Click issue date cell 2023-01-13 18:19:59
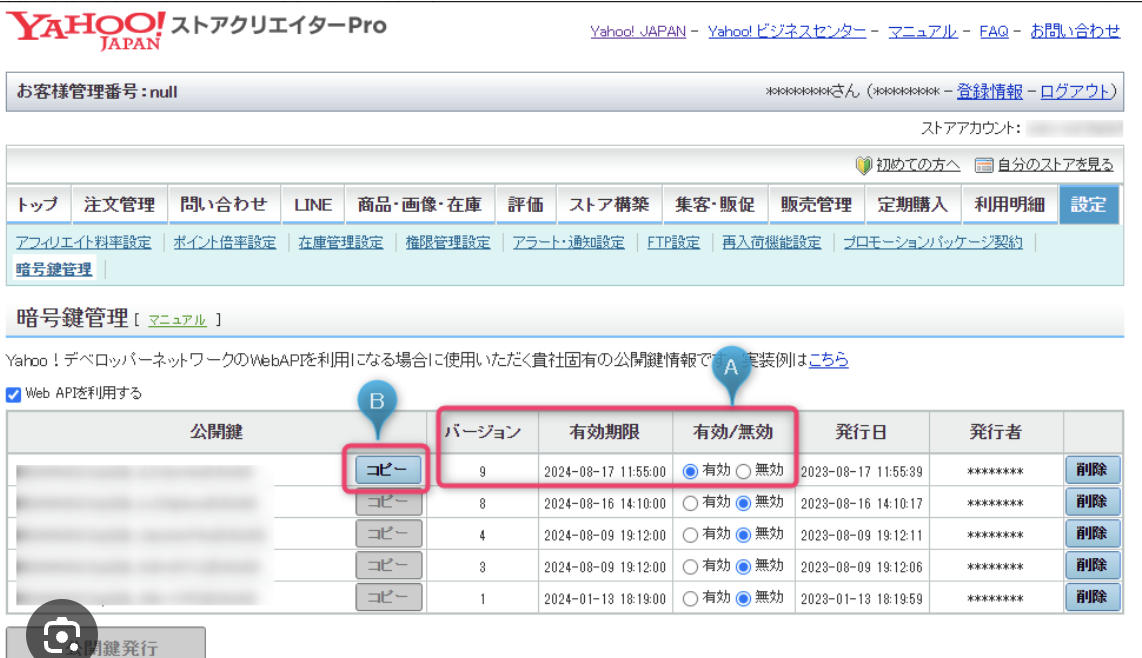 click(x=862, y=599)
